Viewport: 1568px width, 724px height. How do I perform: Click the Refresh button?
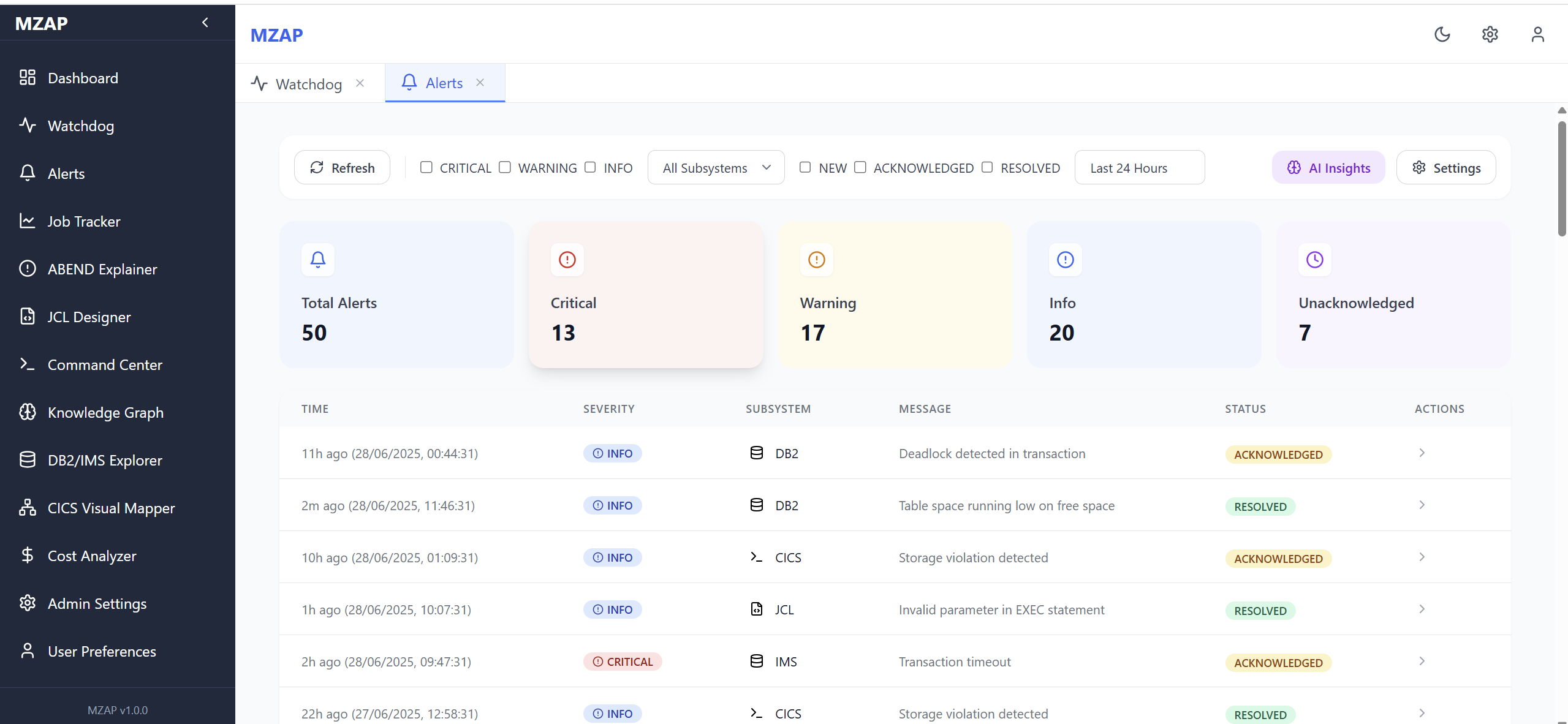(x=342, y=168)
